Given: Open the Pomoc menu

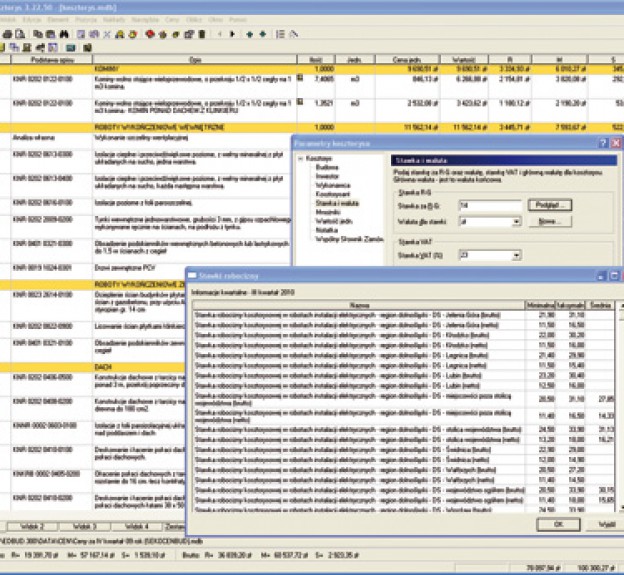Looking at the screenshot, I should pyautogui.click(x=238, y=19).
